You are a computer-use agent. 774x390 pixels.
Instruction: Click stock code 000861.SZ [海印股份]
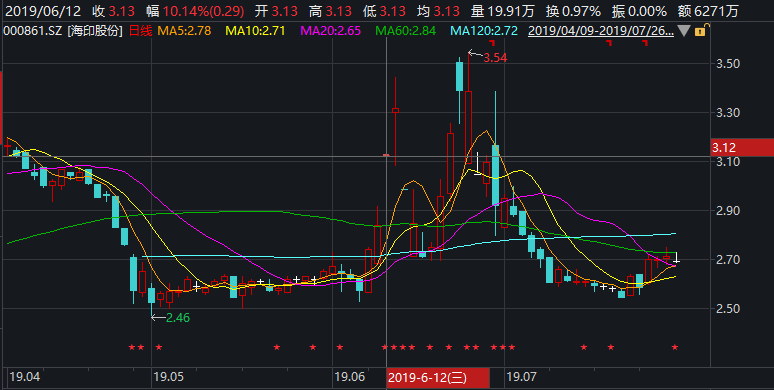click(x=63, y=31)
